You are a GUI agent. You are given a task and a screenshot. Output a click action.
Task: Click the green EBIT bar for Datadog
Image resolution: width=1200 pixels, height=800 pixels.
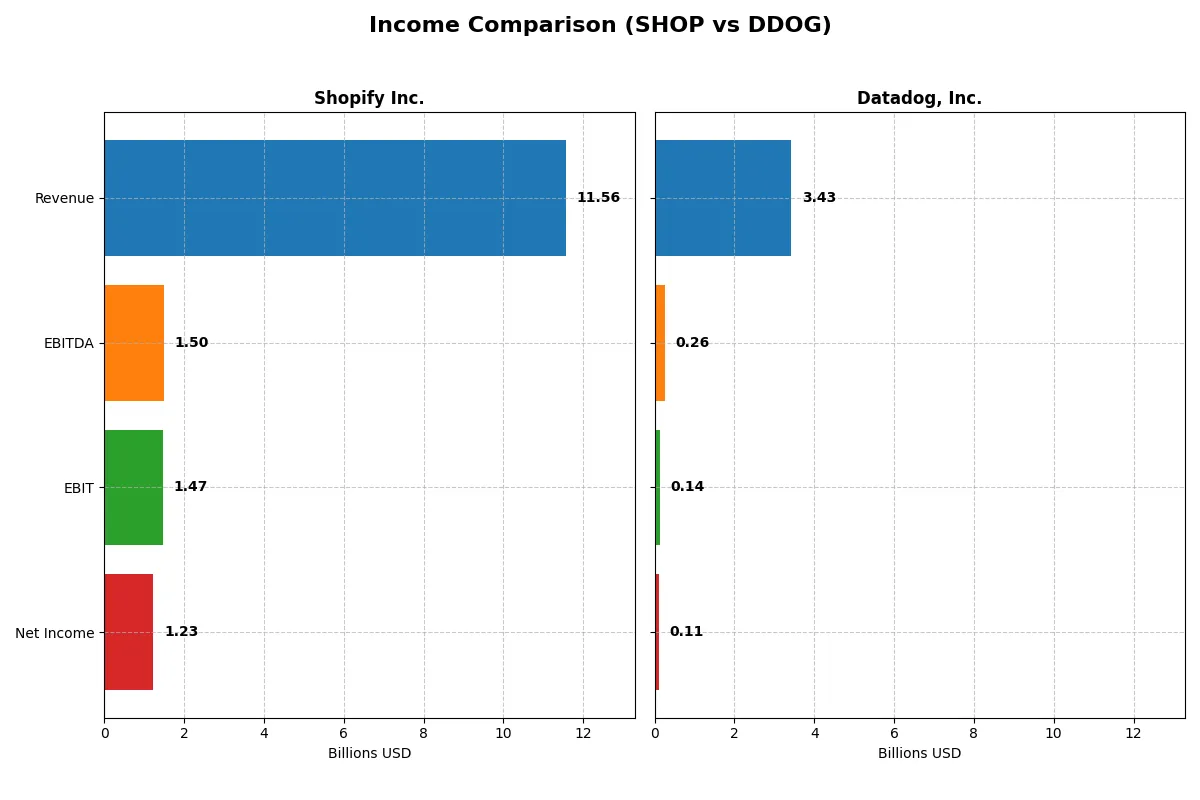(x=658, y=487)
